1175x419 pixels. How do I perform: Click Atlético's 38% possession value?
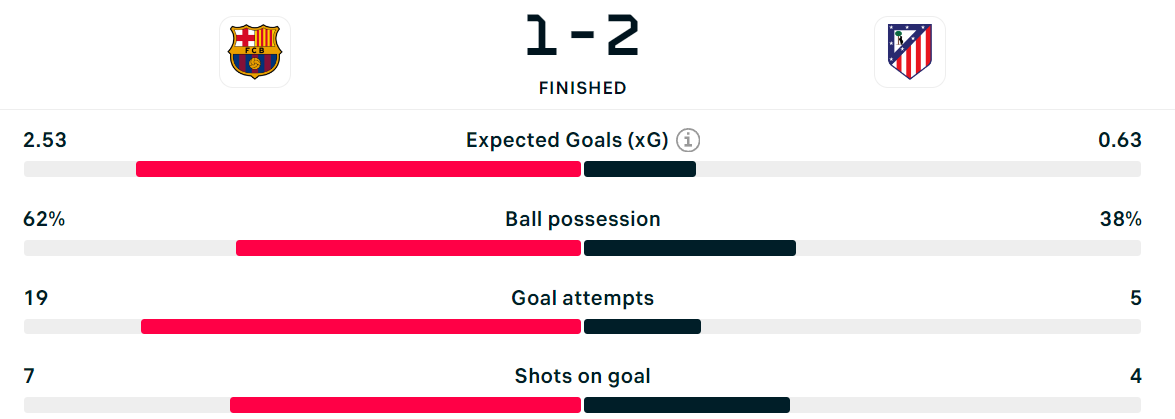tap(1121, 219)
